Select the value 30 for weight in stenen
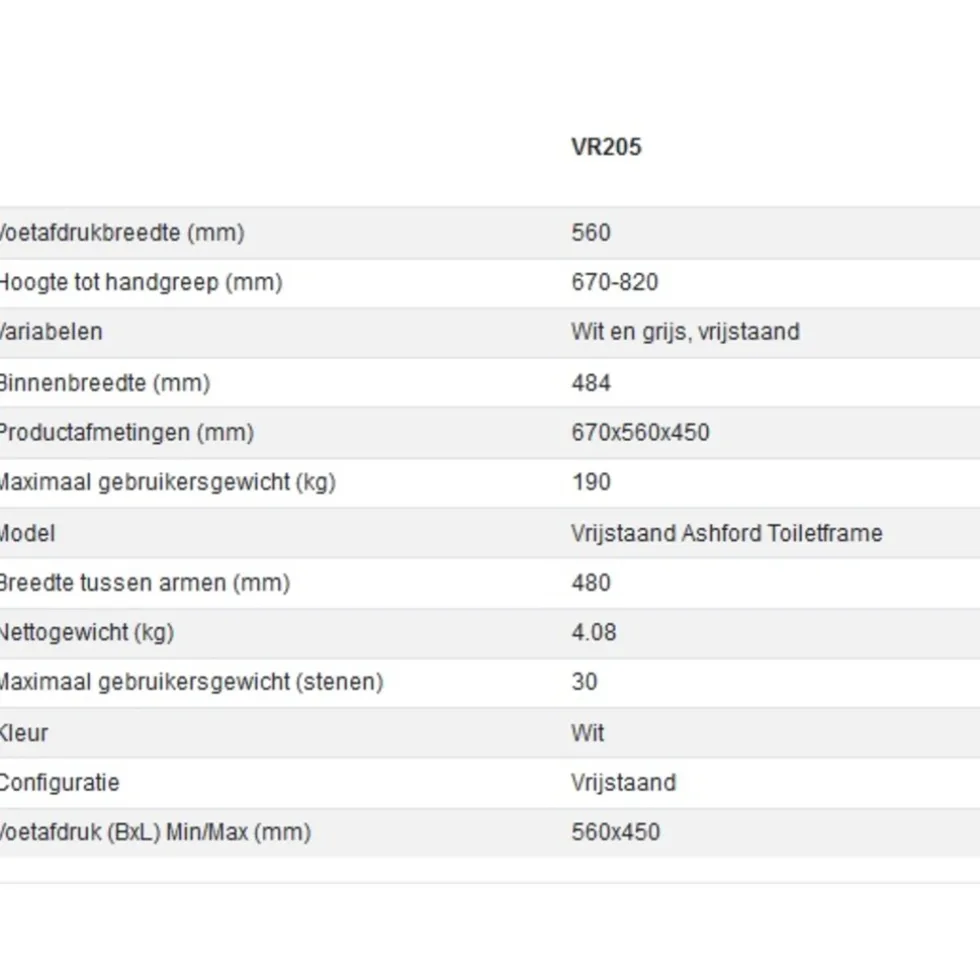 [584, 682]
